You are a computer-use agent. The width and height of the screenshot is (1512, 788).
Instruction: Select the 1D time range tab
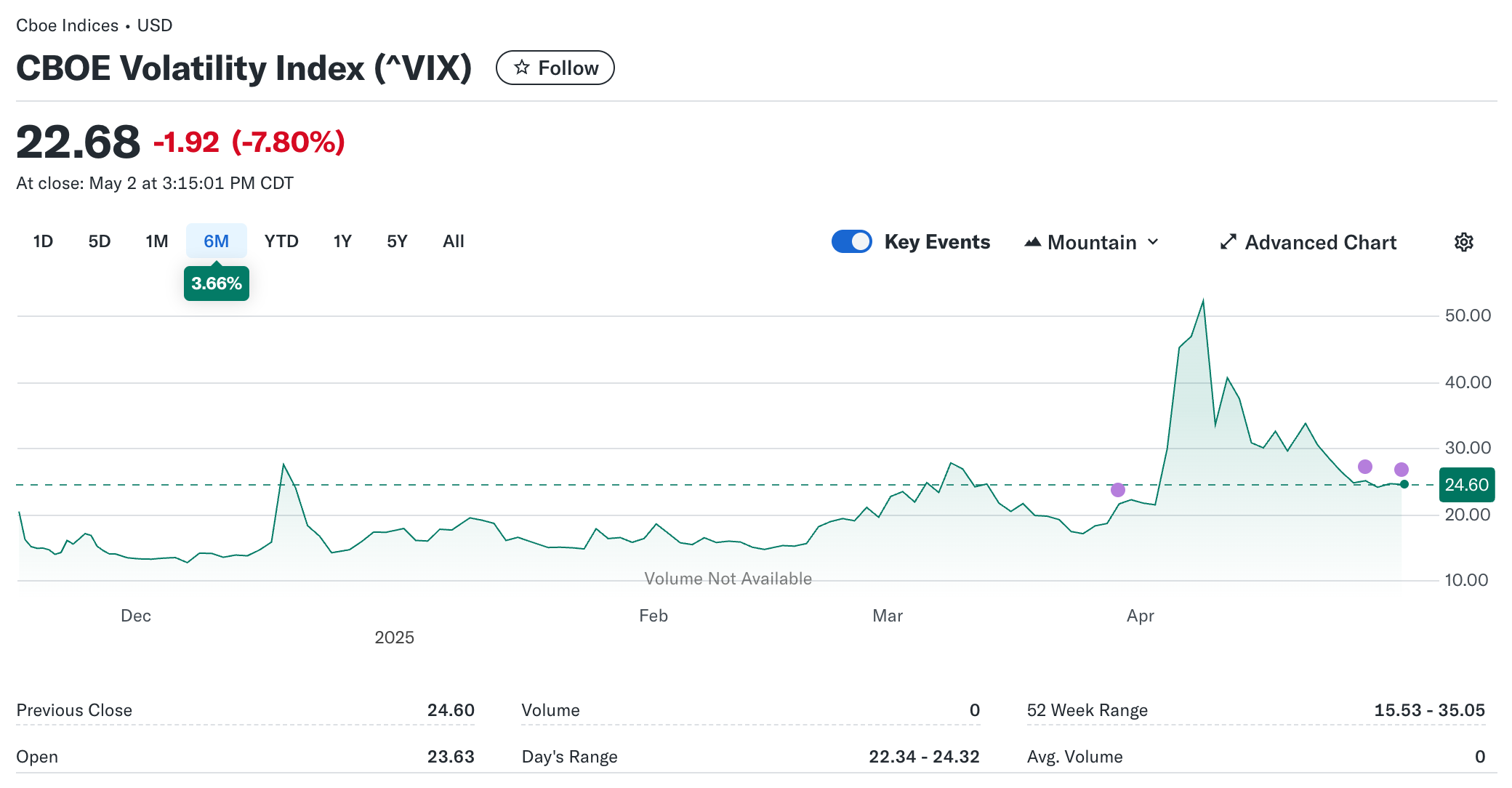point(43,241)
